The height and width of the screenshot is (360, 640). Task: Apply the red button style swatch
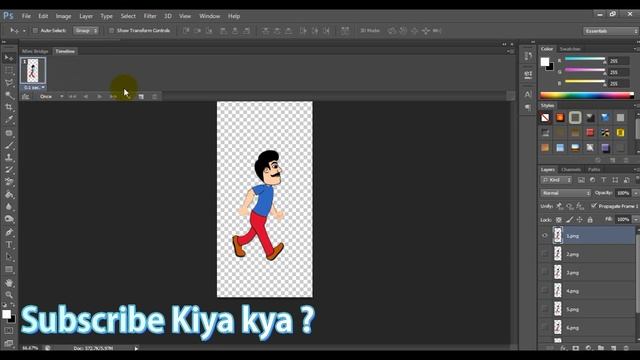590,133
